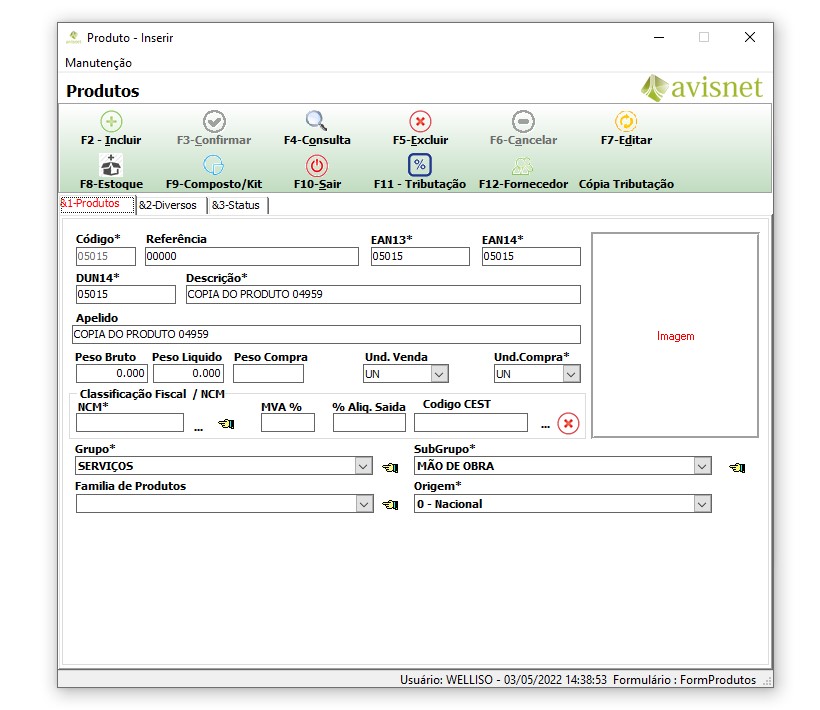Screen dimensions: 820x710
Task: Switch to the 3-Status tab
Action: tap(238, 205)
